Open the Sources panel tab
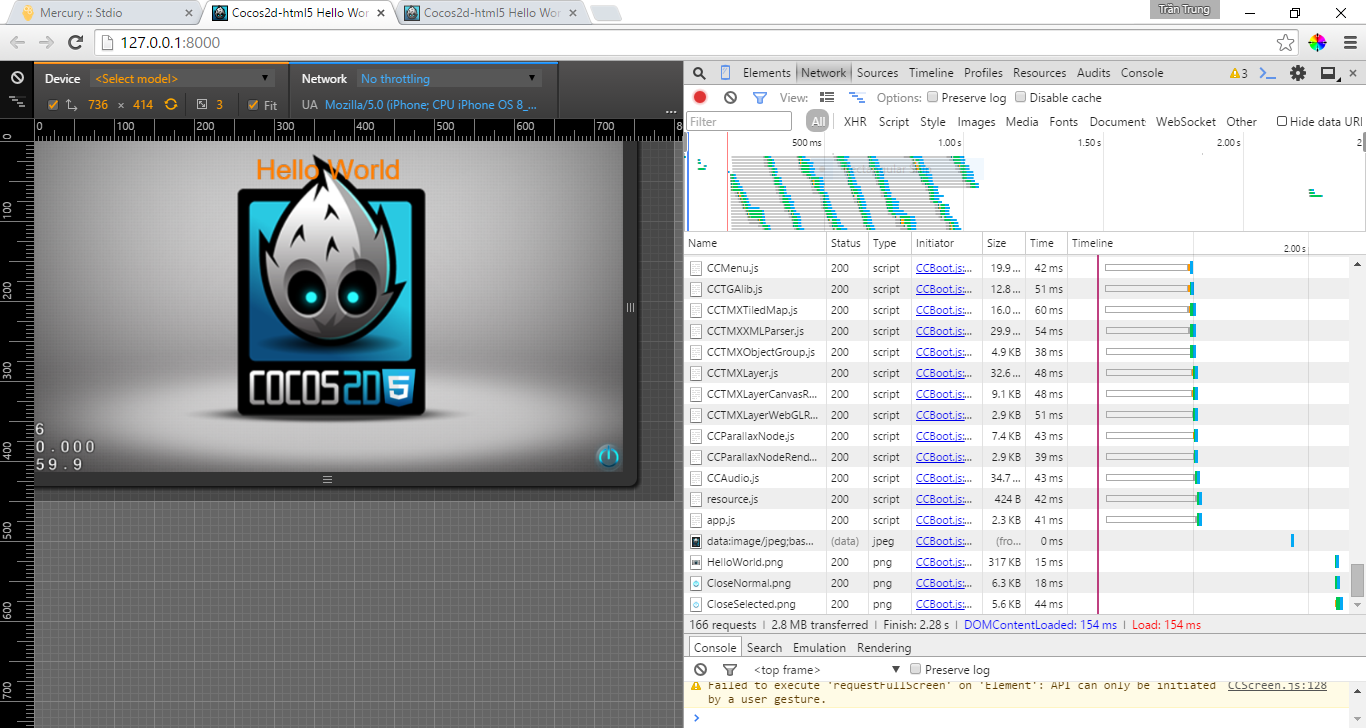This screenshot has height=728, width=1366. [x=877, y=73]
